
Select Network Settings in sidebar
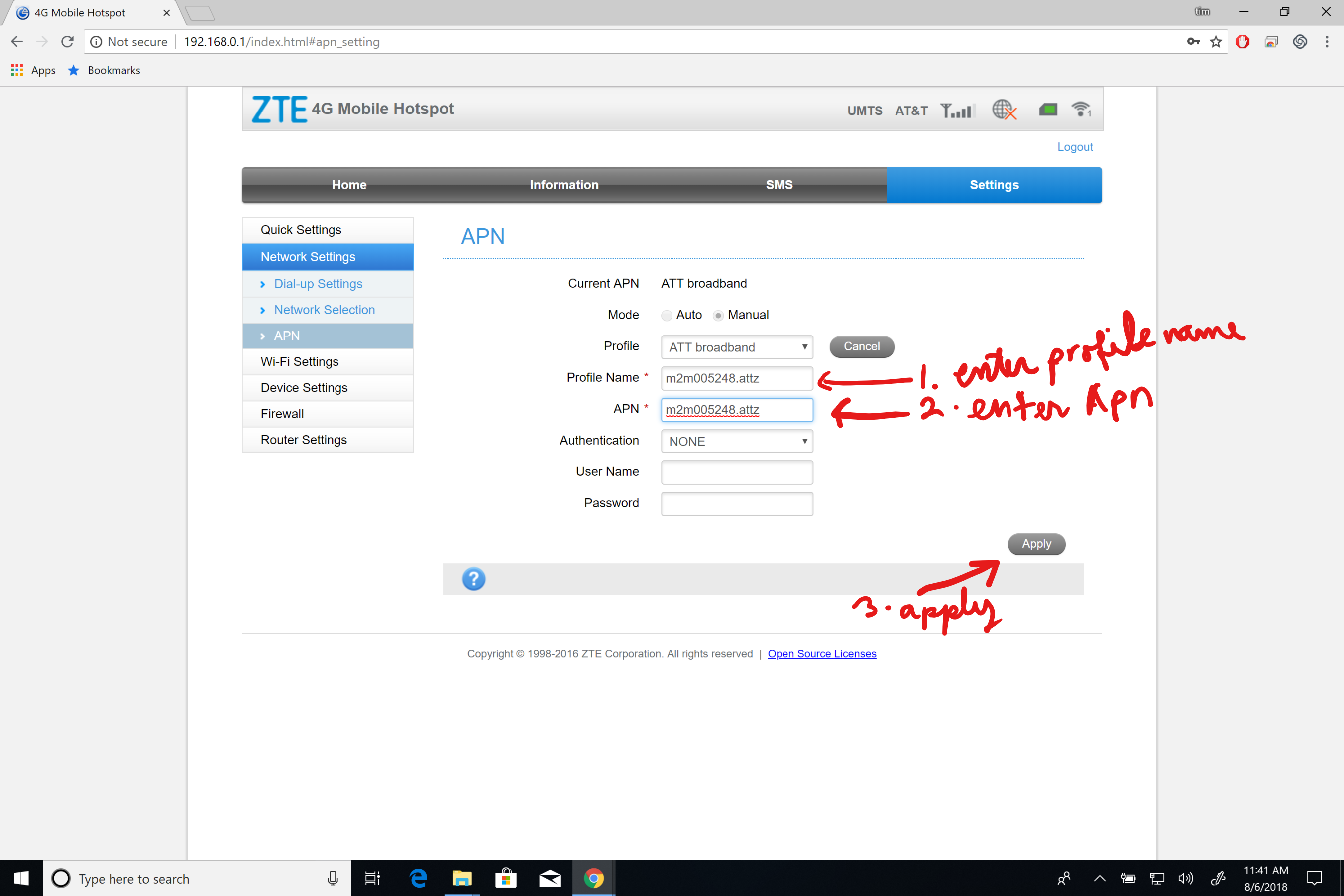pyautogui.click(x=328, y=257)
